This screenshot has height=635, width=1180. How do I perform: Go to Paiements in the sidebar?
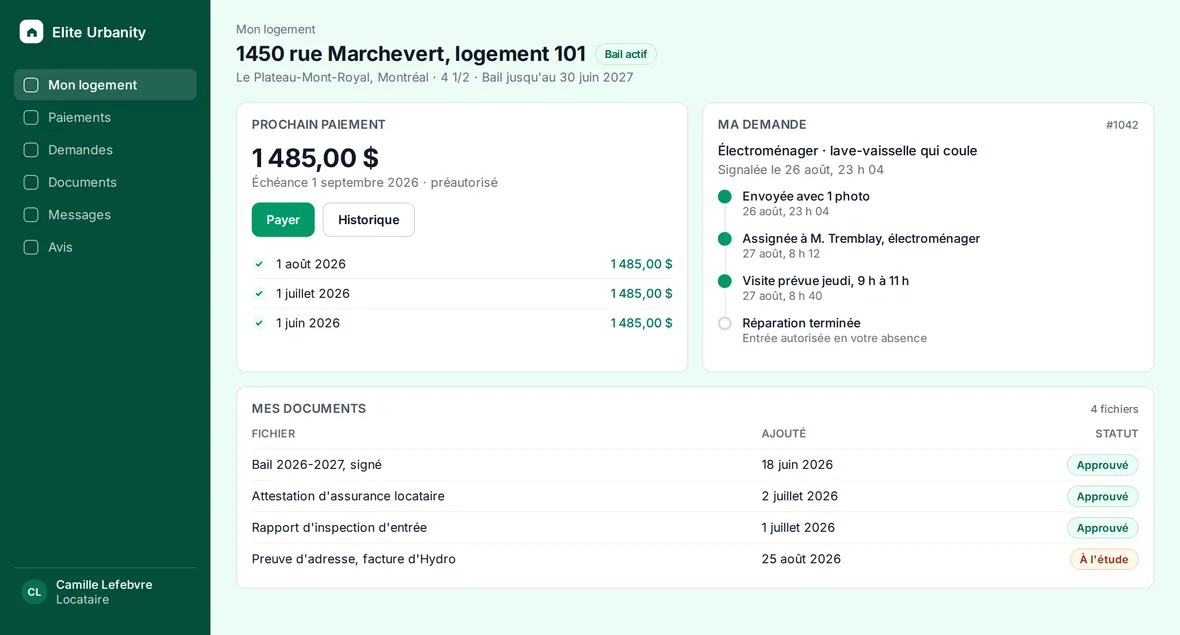tap(105, 117)
